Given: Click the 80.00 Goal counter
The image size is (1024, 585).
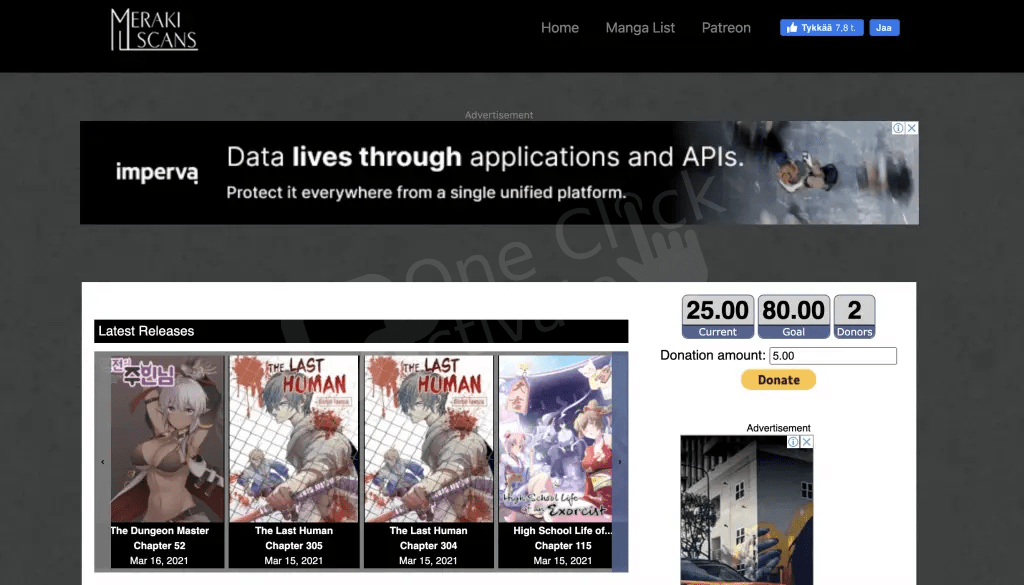Looking at the screenshot, I should coord(793,317).
